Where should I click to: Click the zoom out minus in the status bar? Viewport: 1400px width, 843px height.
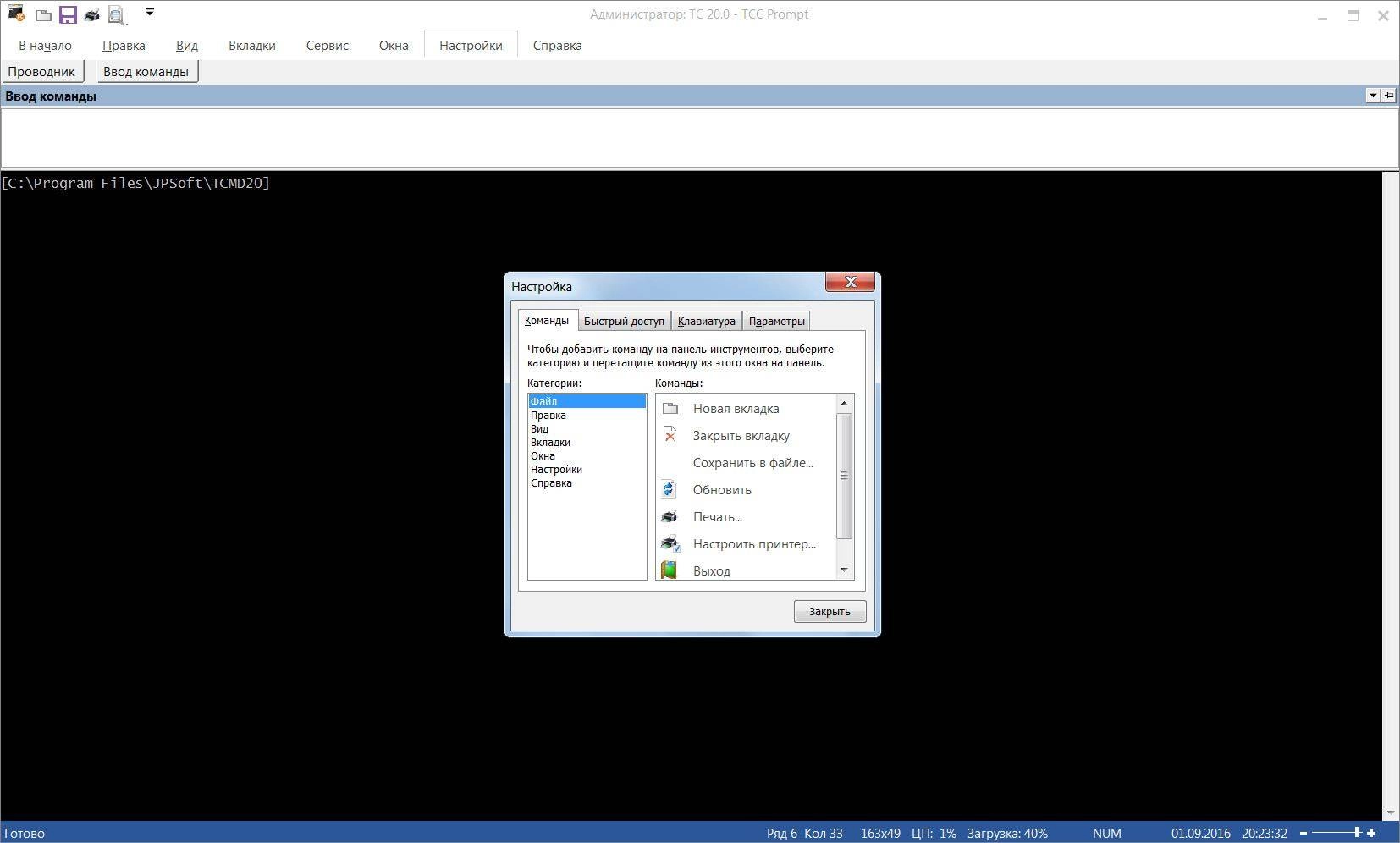(1304, 833)
